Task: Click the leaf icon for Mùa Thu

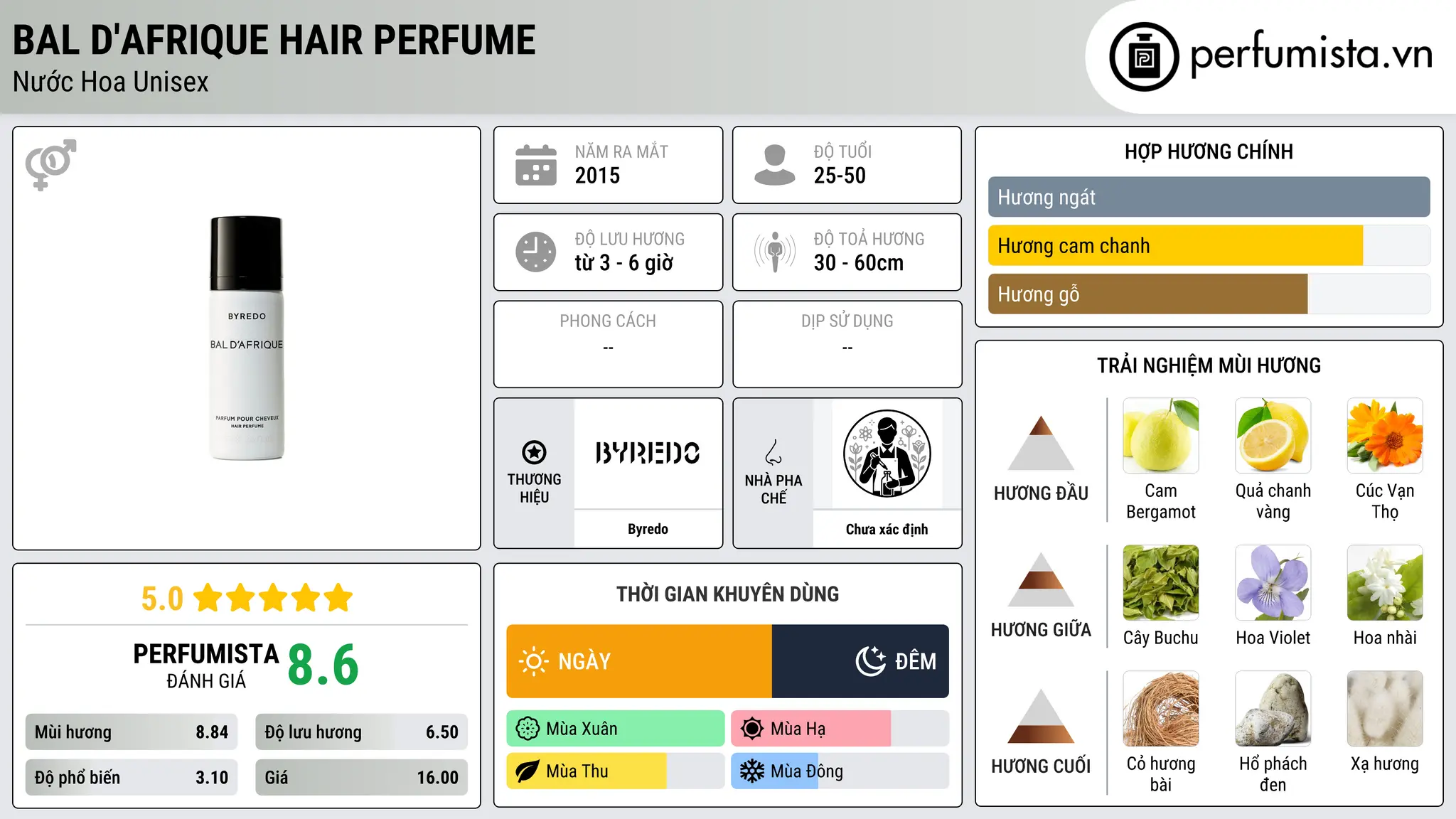Action: coord(528,771)
